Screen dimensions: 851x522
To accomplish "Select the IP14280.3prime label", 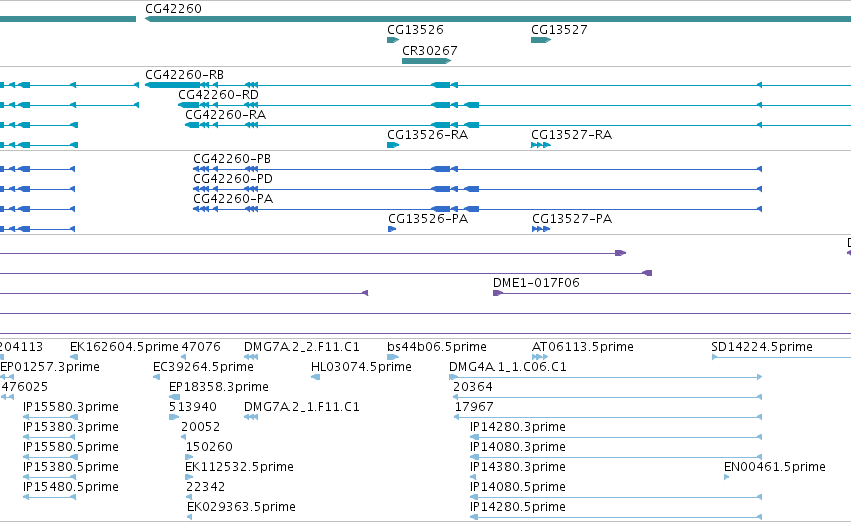I will pos(518,427).
